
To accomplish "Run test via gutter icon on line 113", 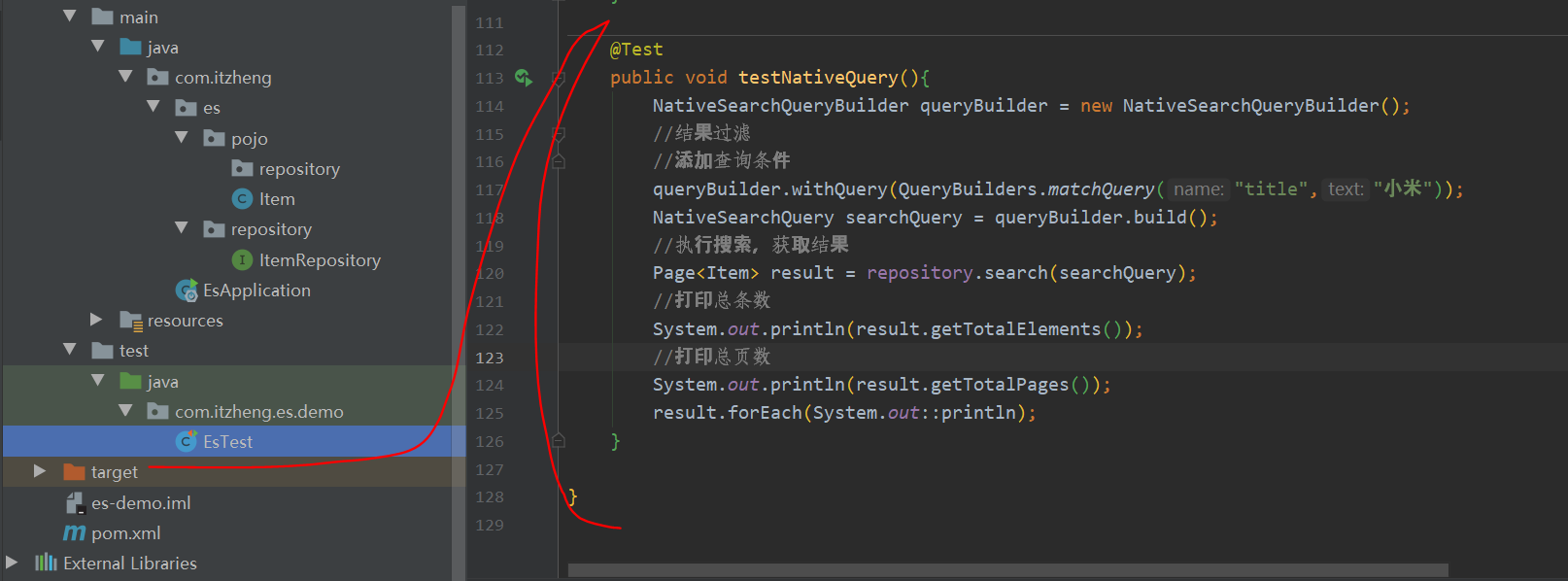I will pos(524,78).
